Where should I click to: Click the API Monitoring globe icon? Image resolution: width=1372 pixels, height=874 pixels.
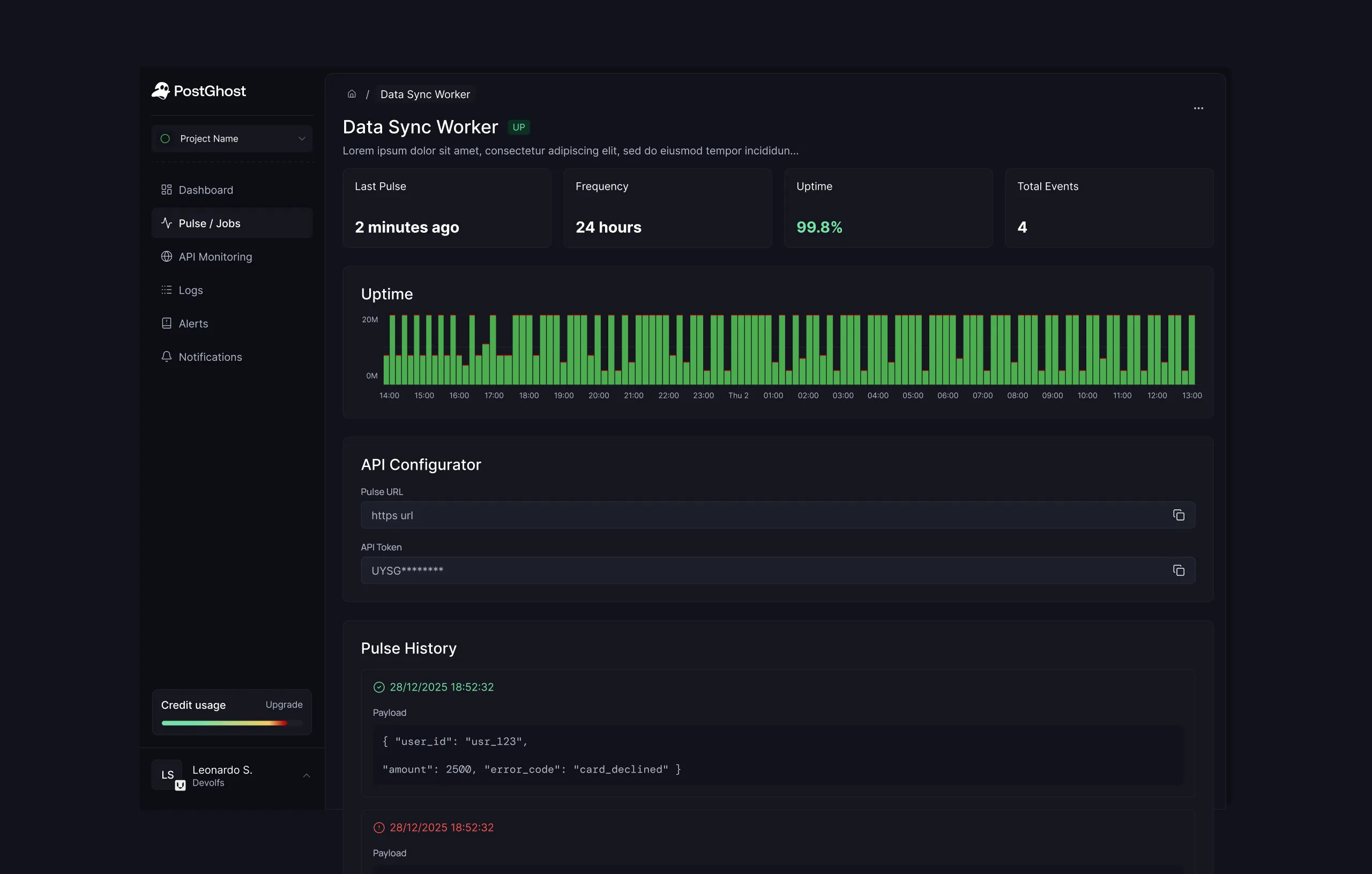point(166,256)
